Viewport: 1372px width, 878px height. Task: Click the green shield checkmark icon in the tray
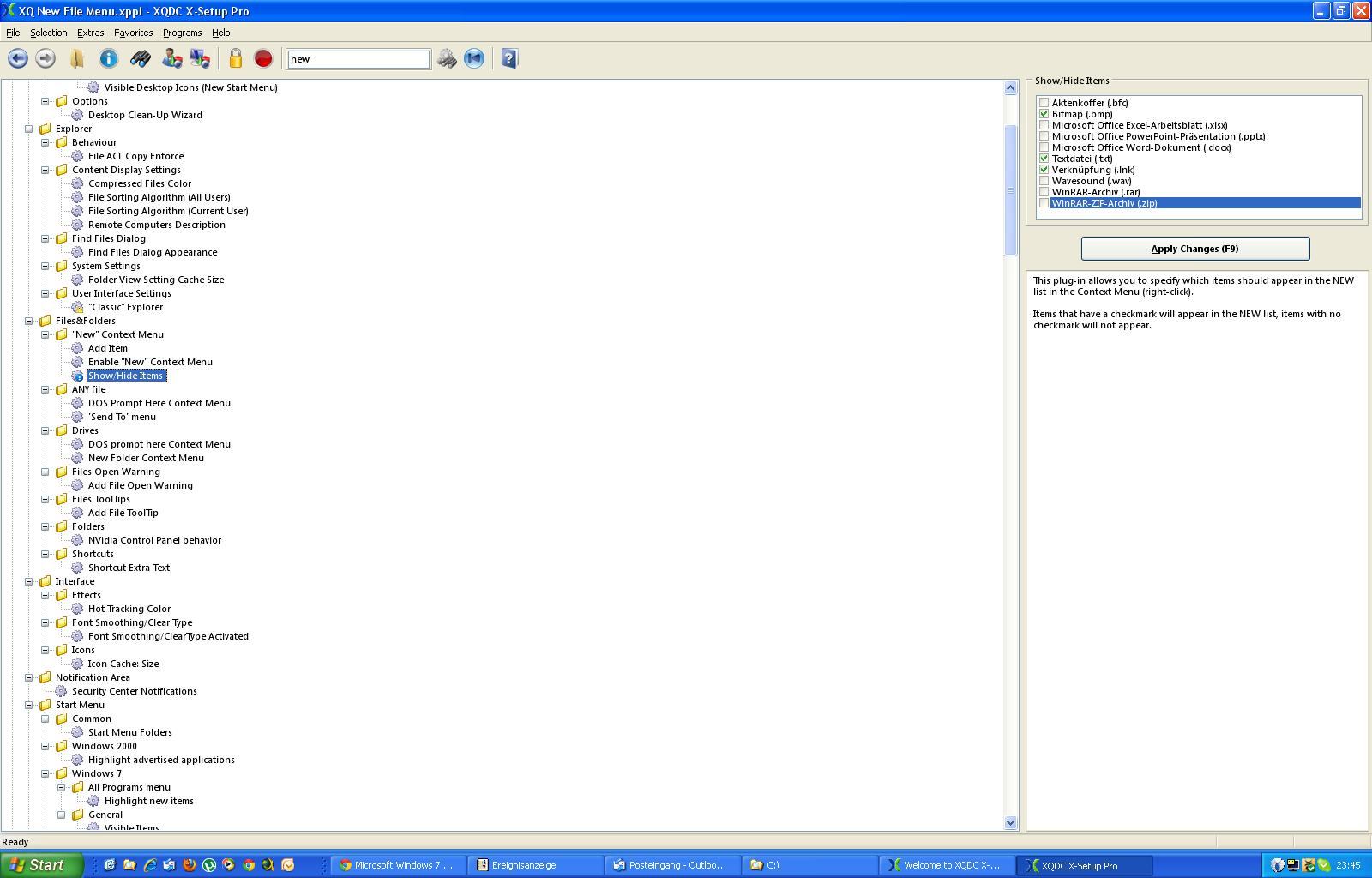1325,865
